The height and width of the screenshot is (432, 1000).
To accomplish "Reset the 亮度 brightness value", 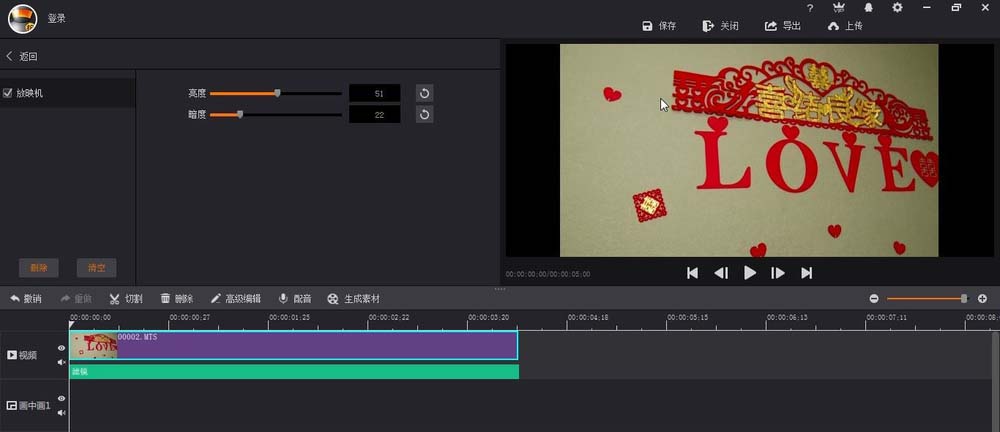I will click(424, 93).
